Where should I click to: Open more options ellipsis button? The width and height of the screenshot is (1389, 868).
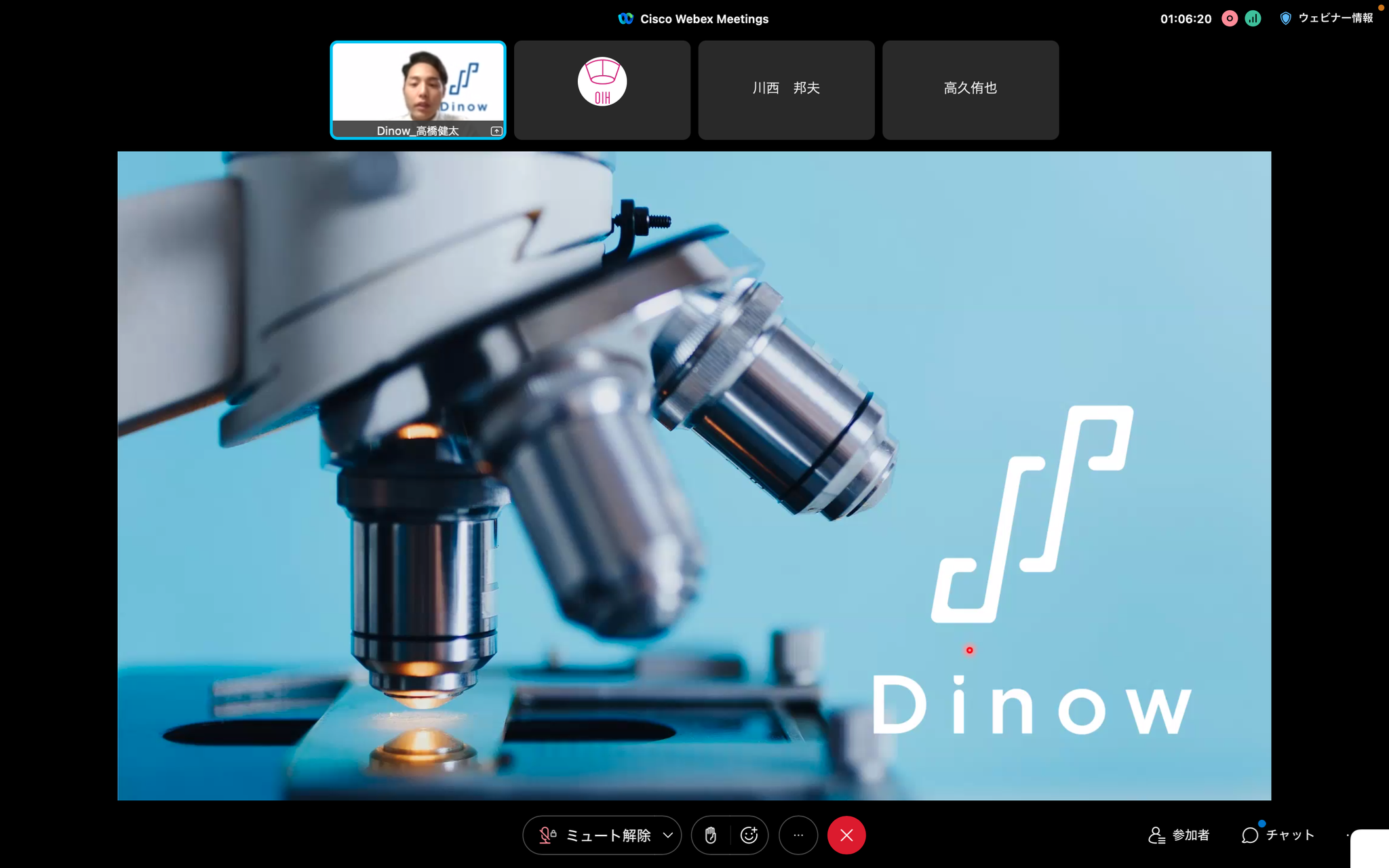[x=798, y=835]
